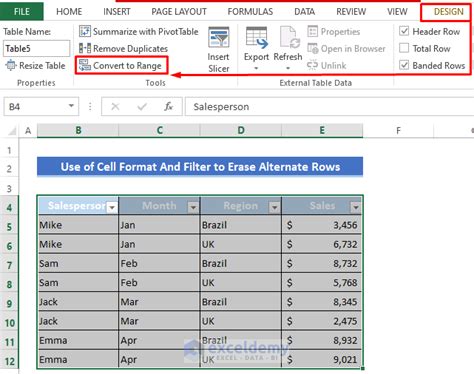Click the Refresh icon
The height and width of the screenshot is (374, 474).
coord(289,38)
